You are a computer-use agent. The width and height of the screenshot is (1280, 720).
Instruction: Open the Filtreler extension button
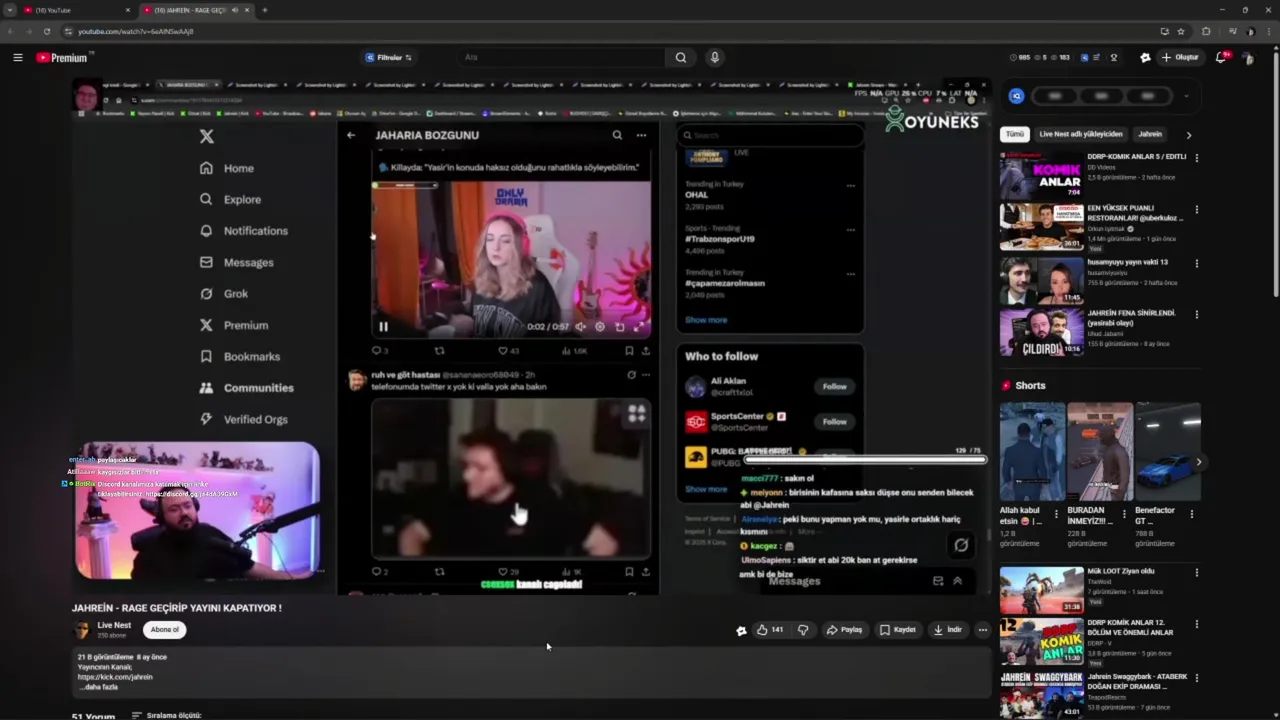(389, 57)
